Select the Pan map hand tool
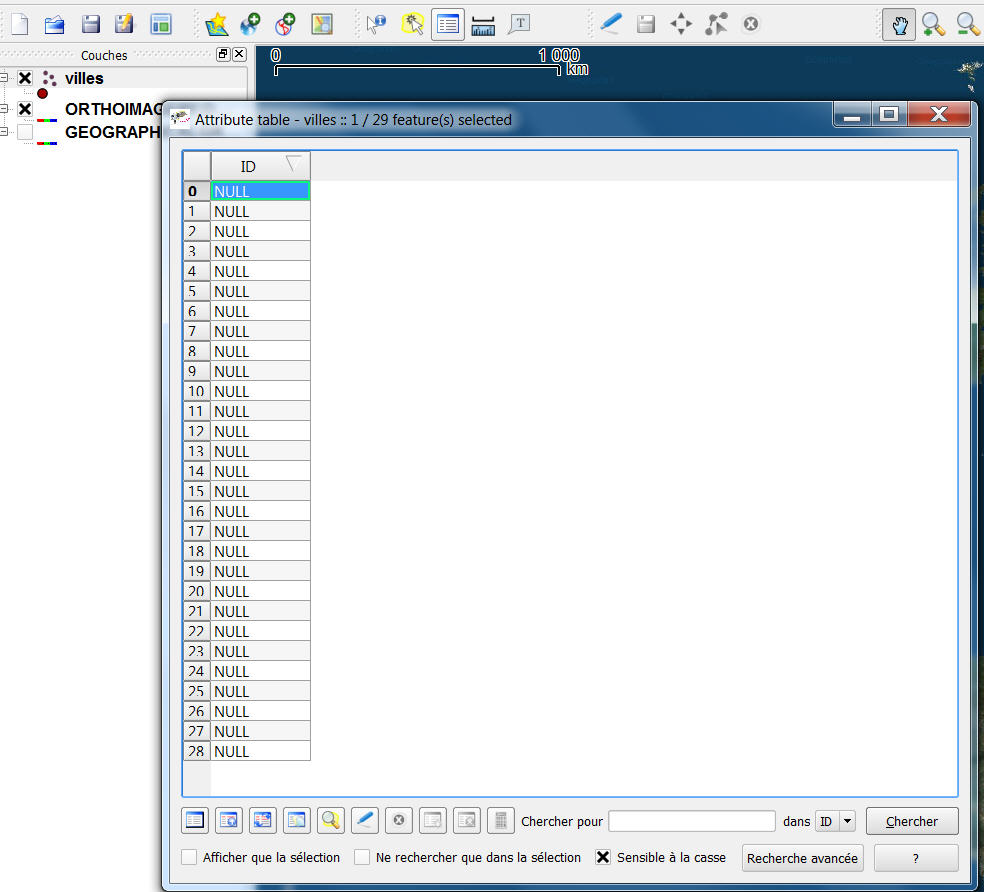984x892 pixels. coord(899,25)
